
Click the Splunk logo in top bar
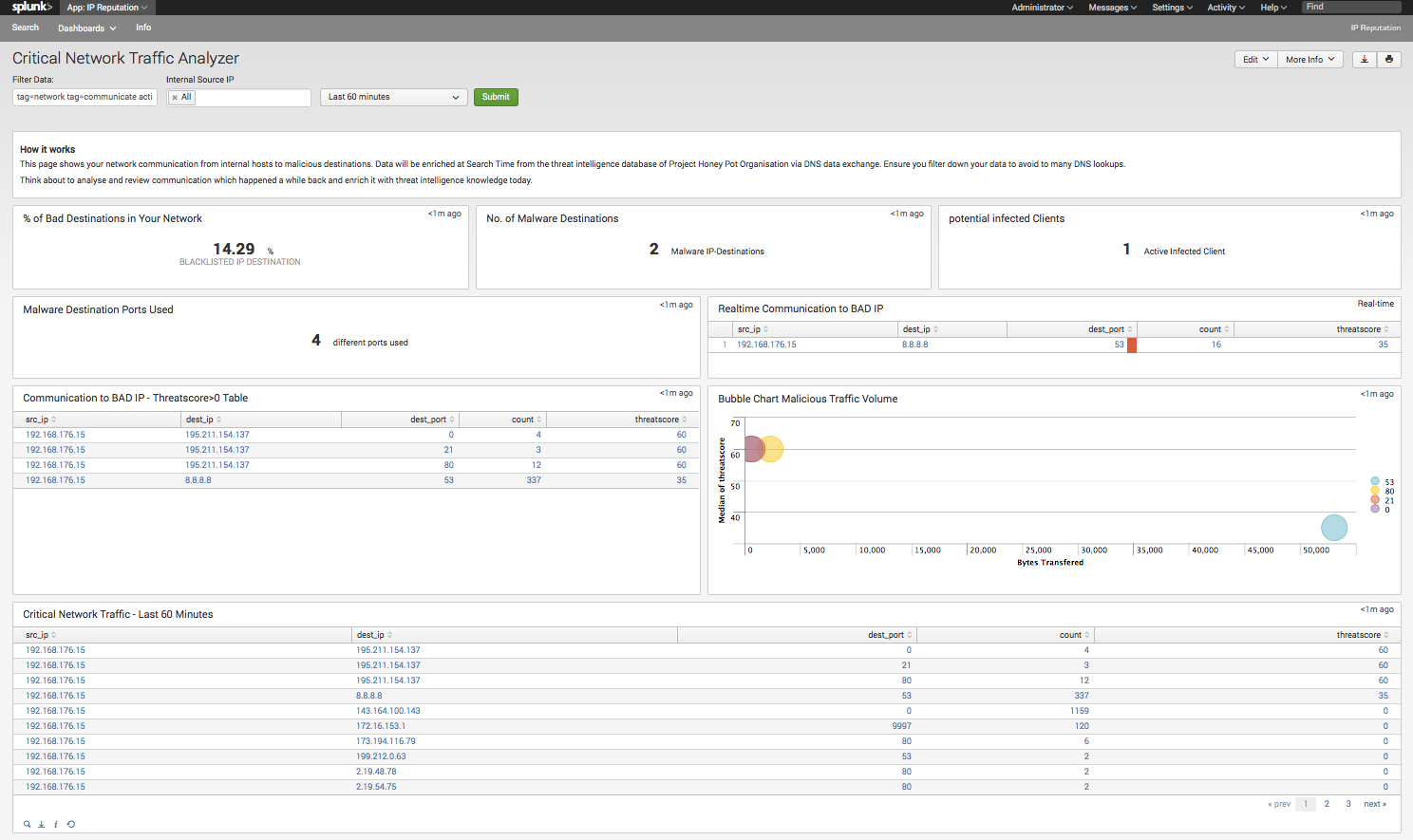[31, 8]
